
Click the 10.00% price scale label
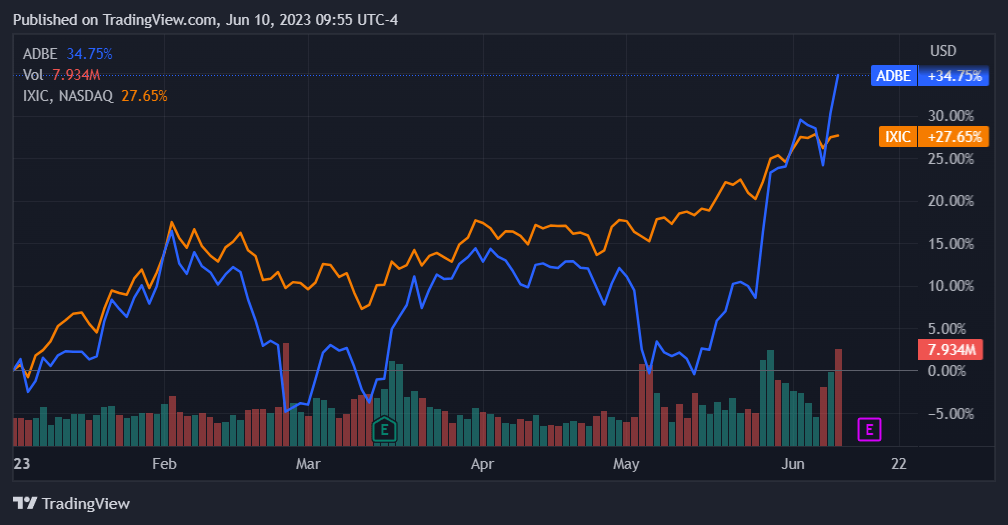pyautogui.click(x=951, y=286)
